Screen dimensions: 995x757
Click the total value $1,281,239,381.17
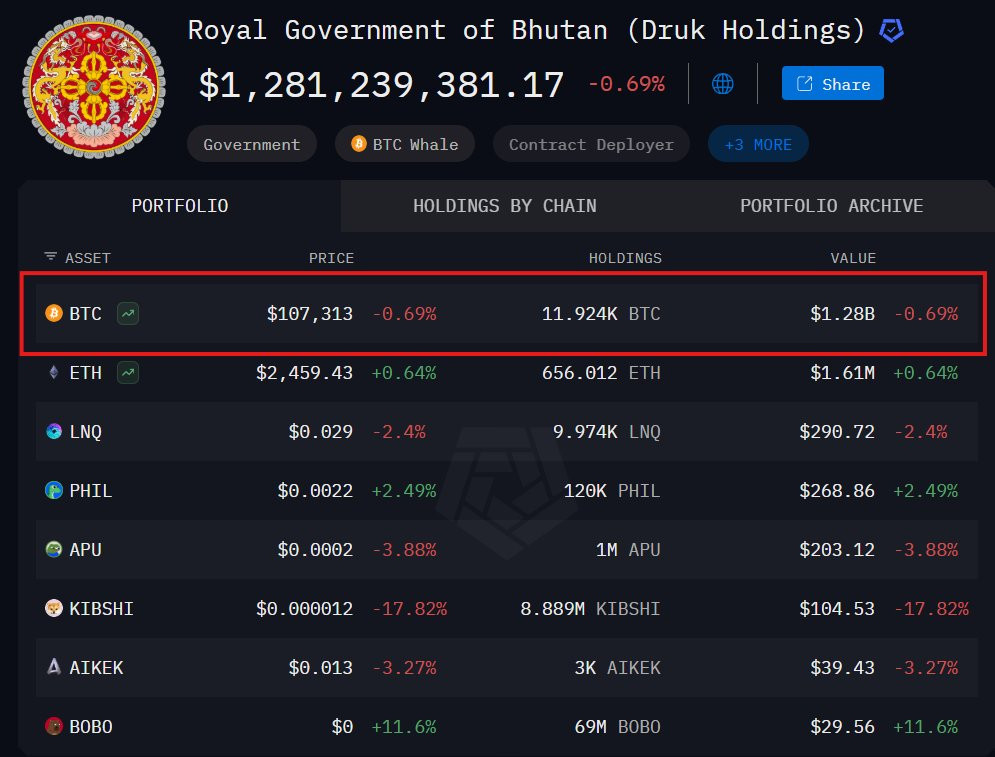[381, 85]
